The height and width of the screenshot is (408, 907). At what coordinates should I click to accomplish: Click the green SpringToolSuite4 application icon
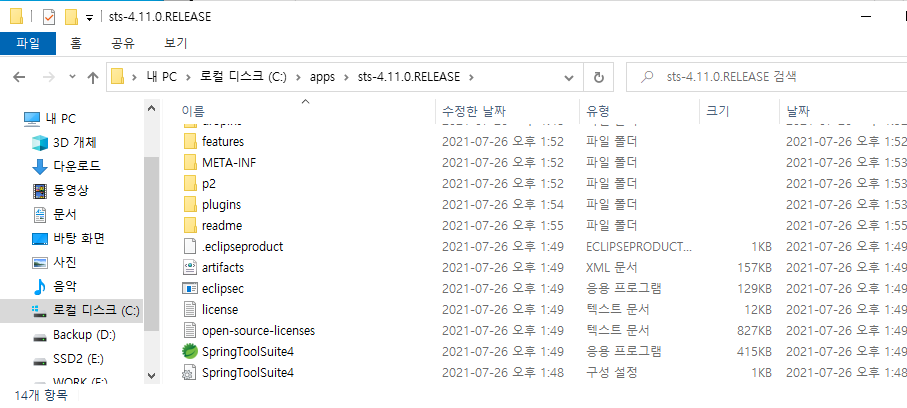click(190, 352)
